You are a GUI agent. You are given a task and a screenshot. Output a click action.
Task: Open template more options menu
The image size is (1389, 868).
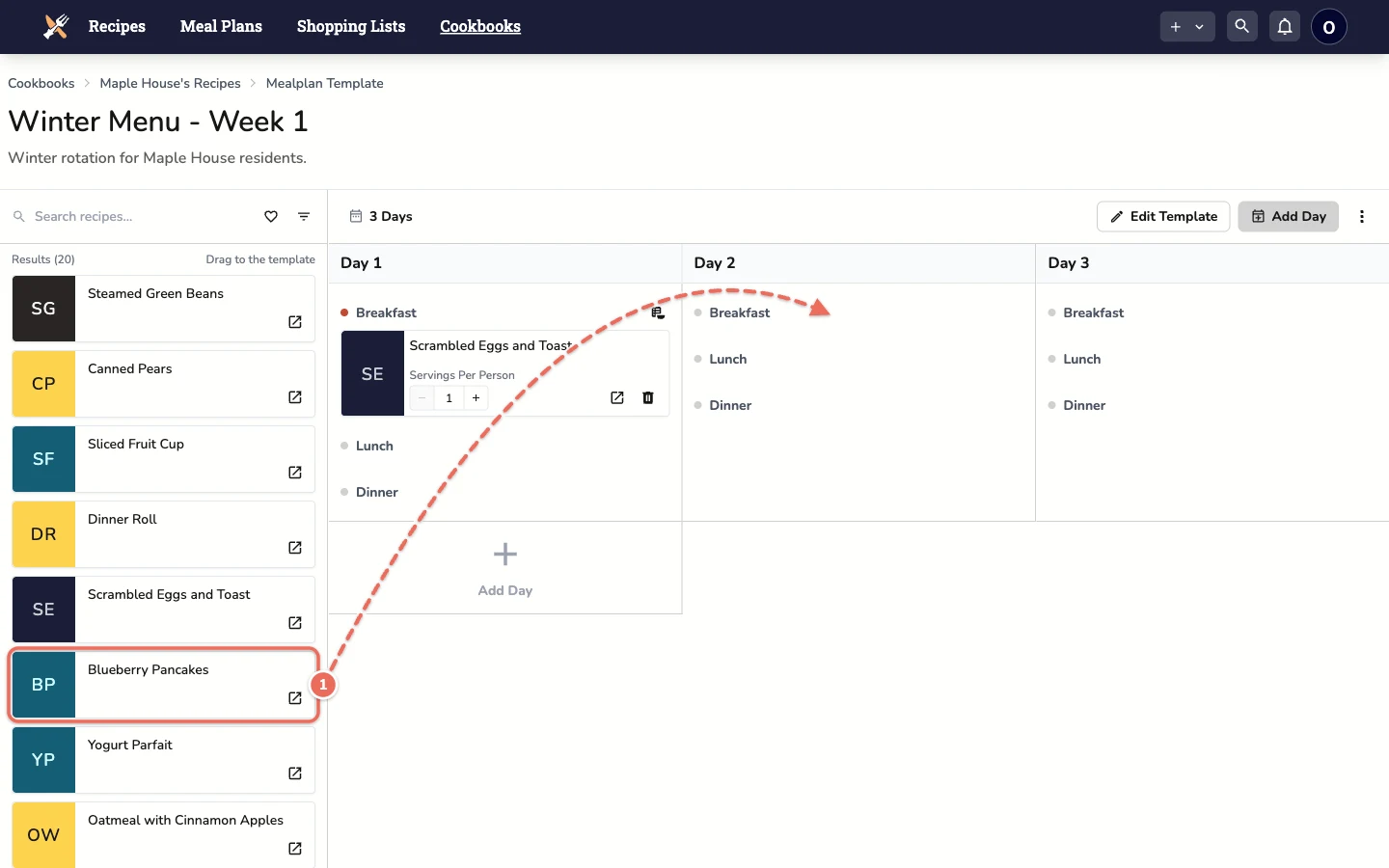pyautogui.click(x=1362, y=217)
